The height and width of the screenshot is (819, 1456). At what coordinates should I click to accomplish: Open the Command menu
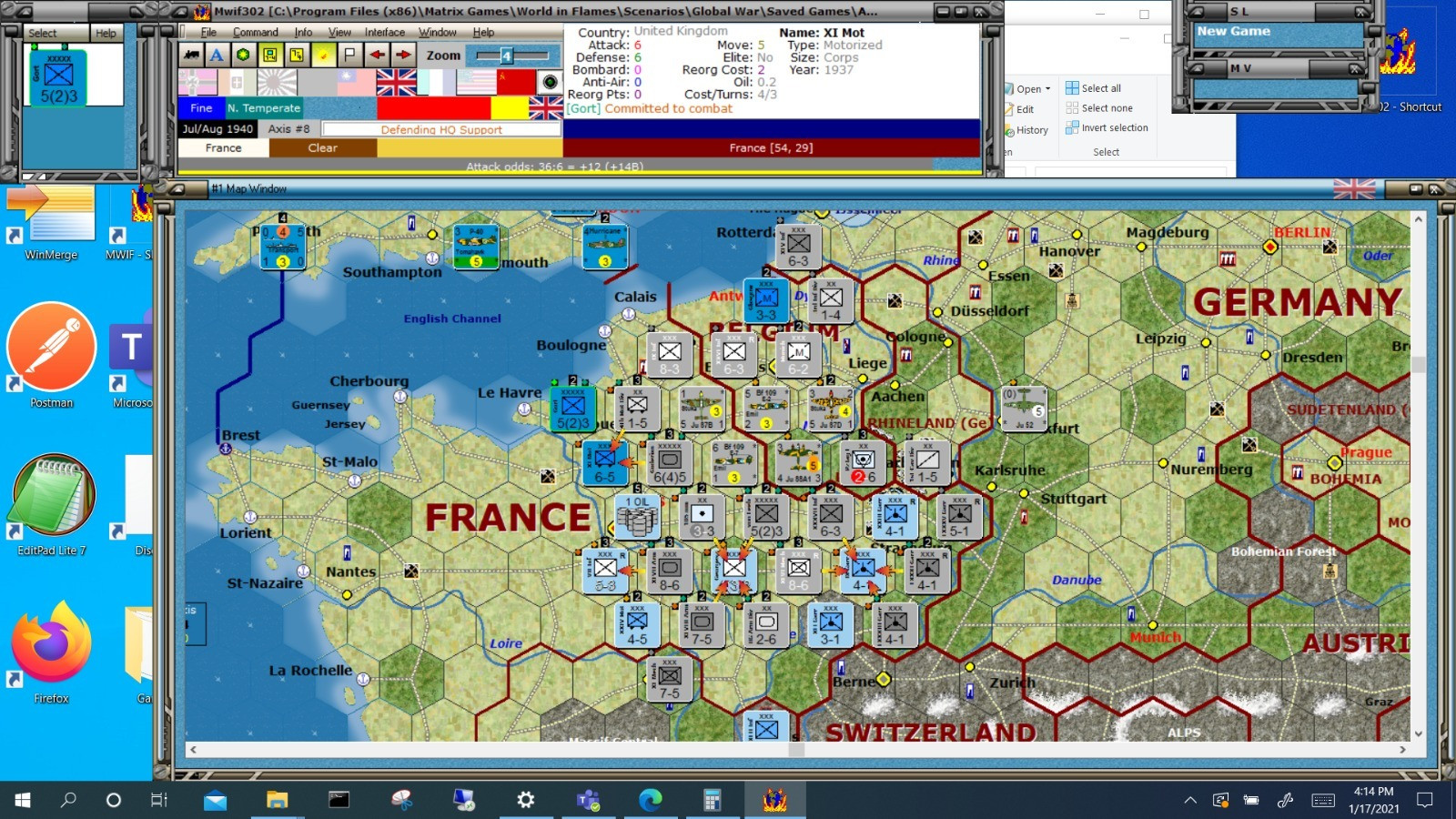pyautogui.click(x=256, y=32)
